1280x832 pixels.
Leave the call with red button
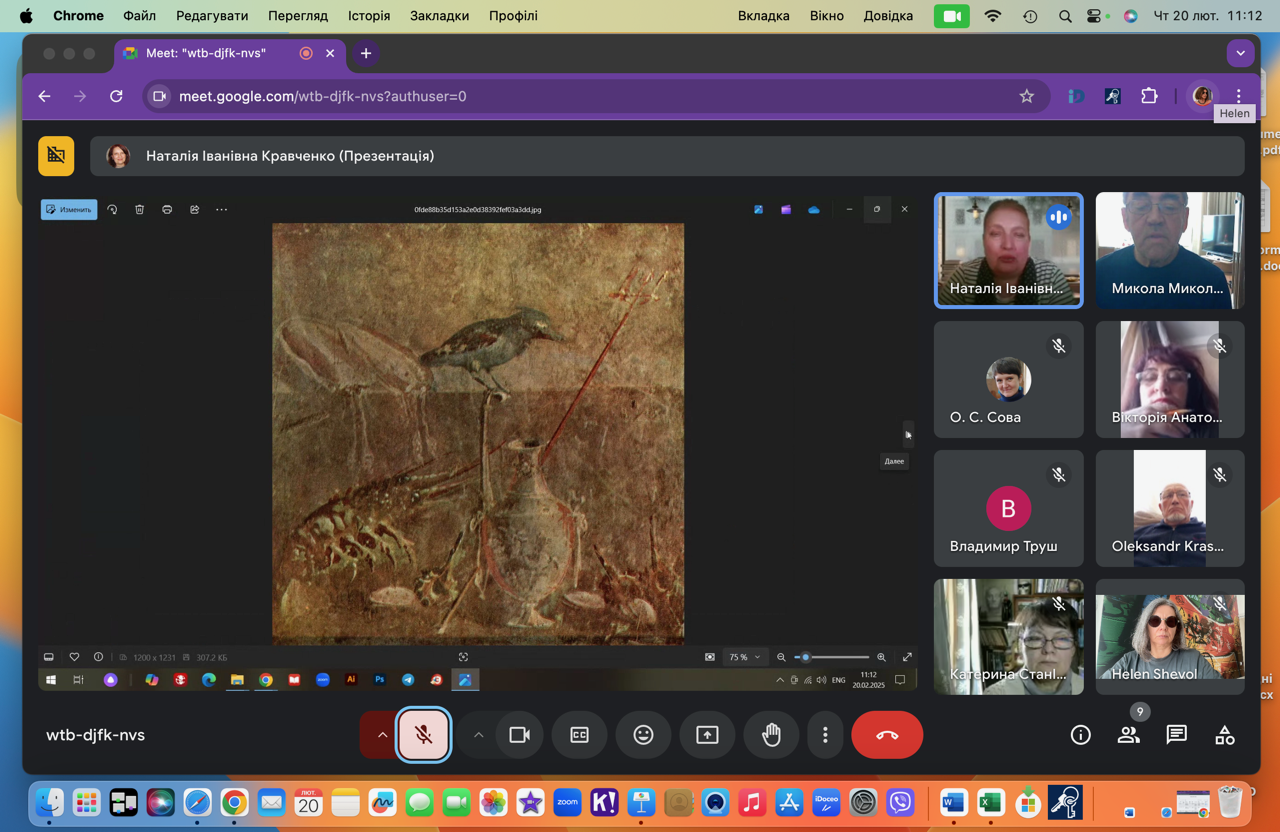(887, 735)
